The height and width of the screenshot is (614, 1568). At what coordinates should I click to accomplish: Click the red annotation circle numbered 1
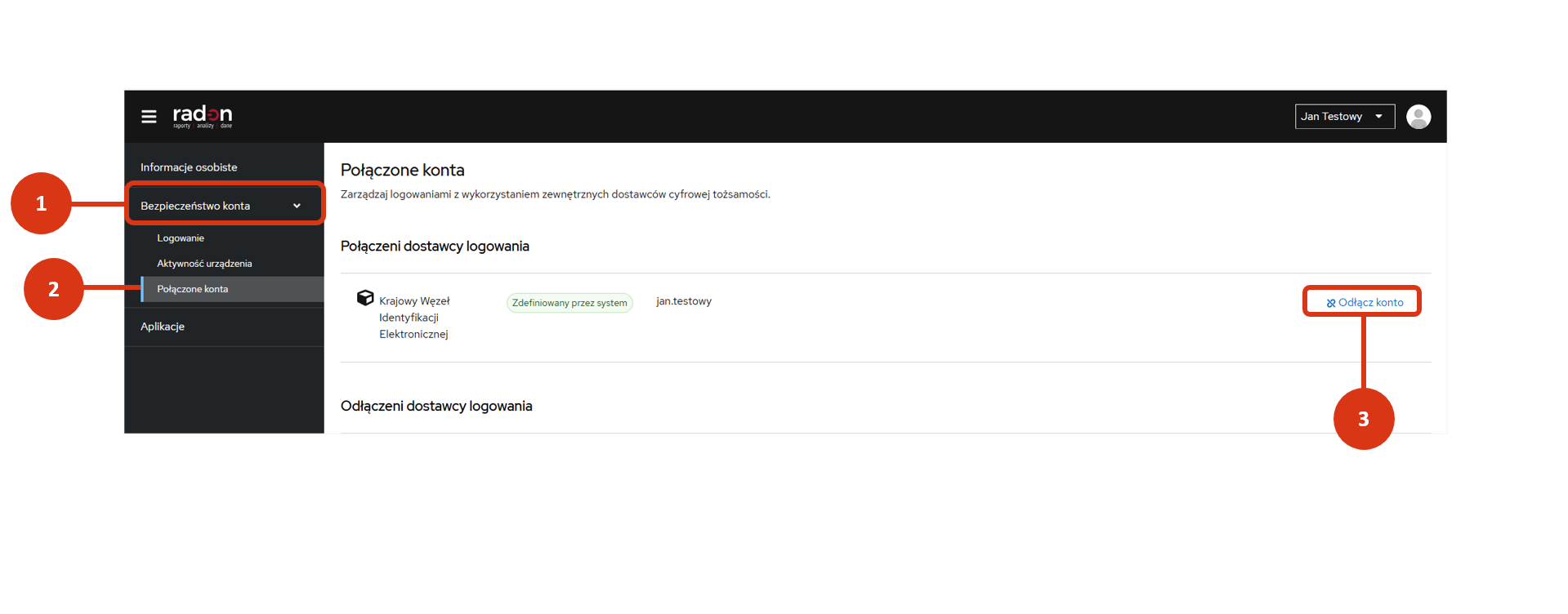tap(41, 203)
